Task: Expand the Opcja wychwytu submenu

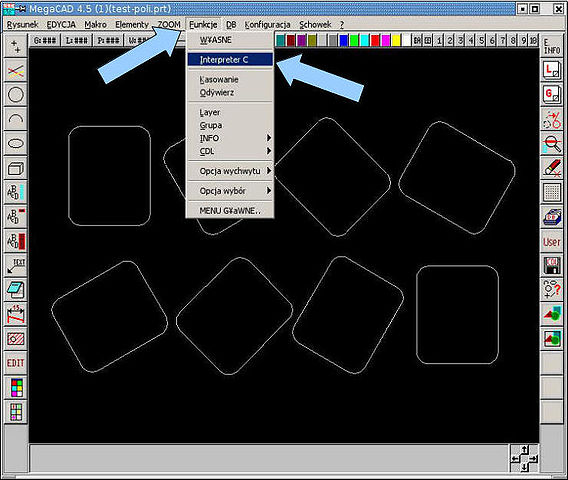Action: [x=230, y=171]
